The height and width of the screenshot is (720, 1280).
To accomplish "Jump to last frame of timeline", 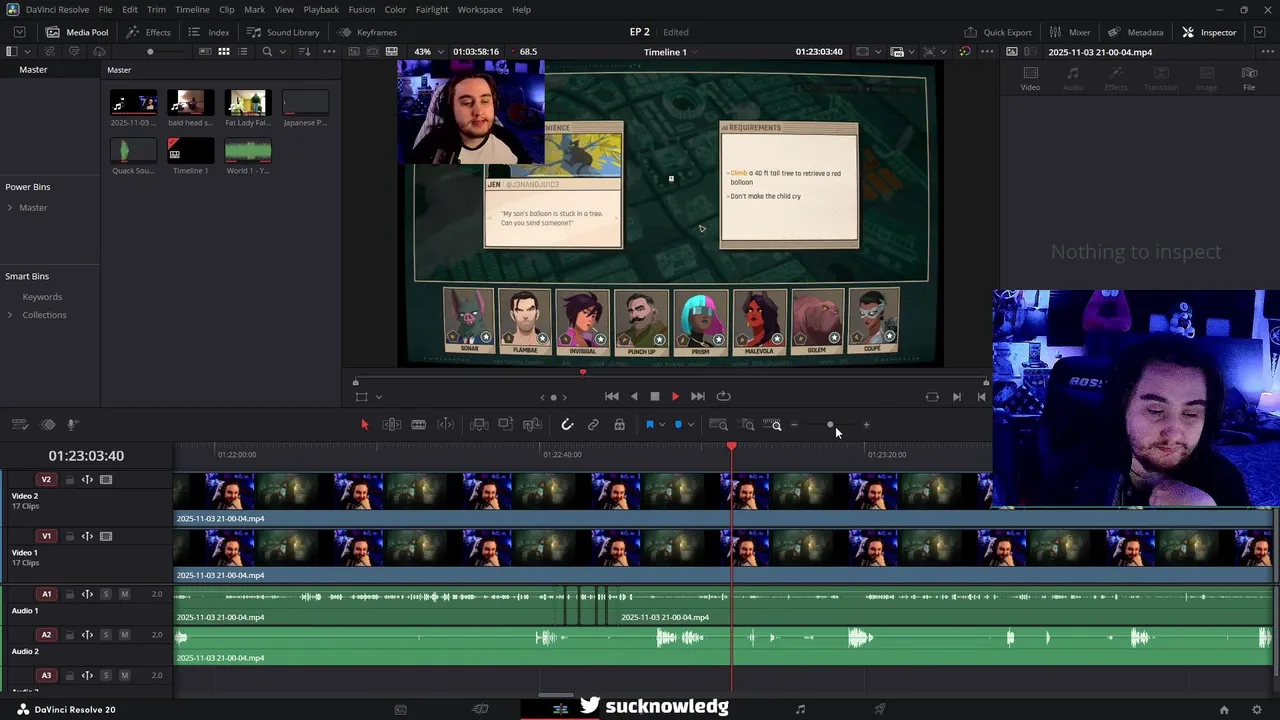I will point(698,397).
